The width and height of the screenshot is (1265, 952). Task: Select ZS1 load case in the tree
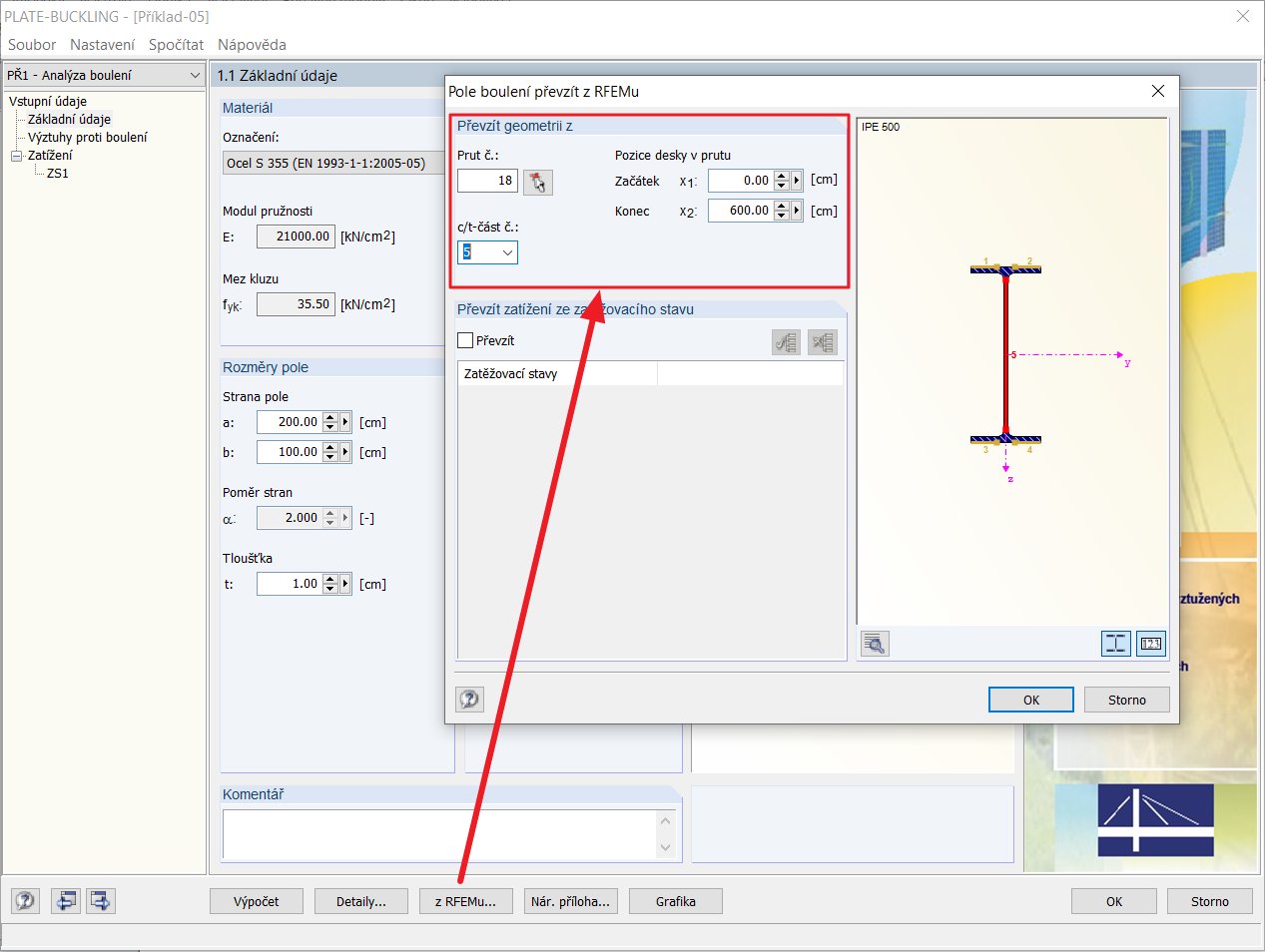coord(58,173)
